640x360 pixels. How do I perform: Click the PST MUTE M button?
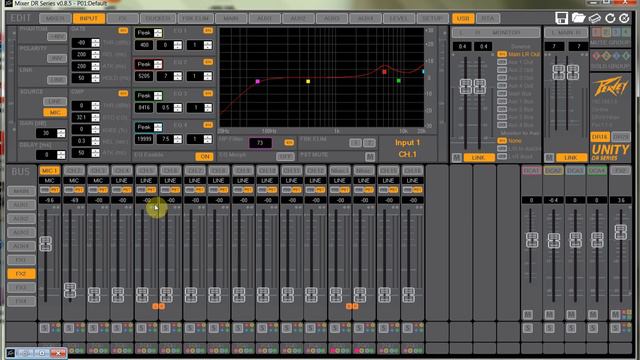click(370, 156)
